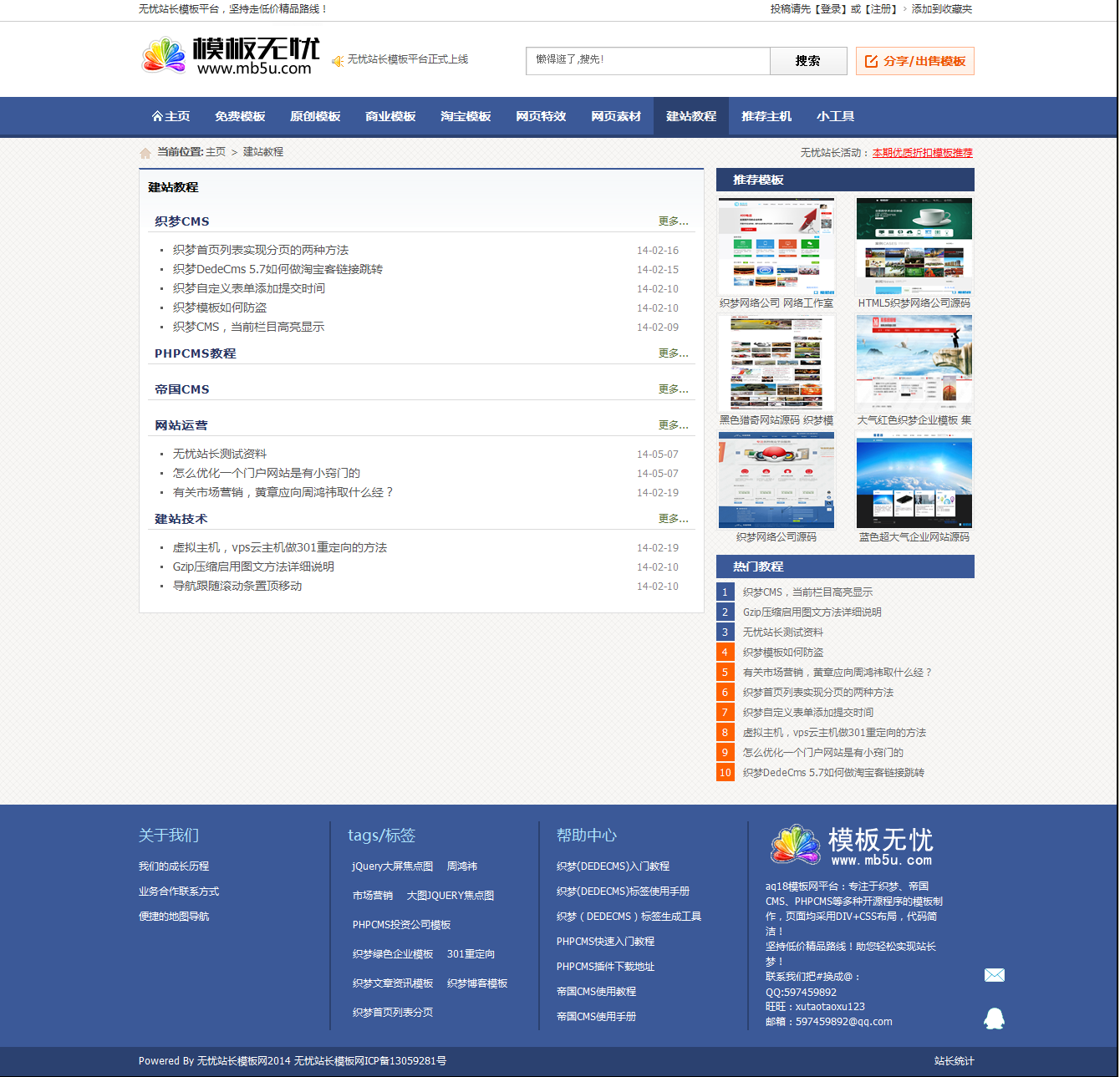Select 淘宝模板 in the navigation bar
This screenshot has width=1120, height=1077.
pos(466,117)
